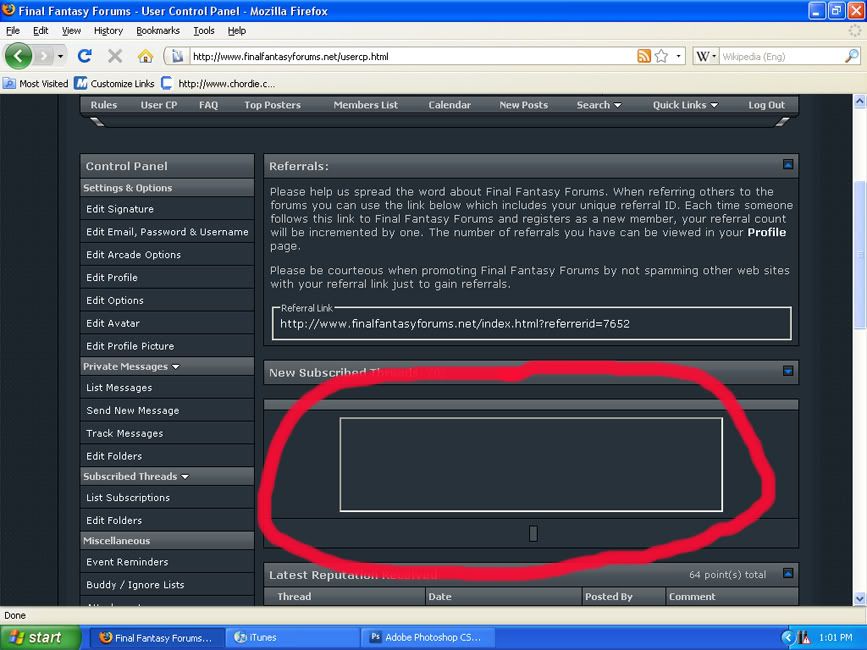Open User CP in the navbar
867x650 pixels.
tap(159, 104)
